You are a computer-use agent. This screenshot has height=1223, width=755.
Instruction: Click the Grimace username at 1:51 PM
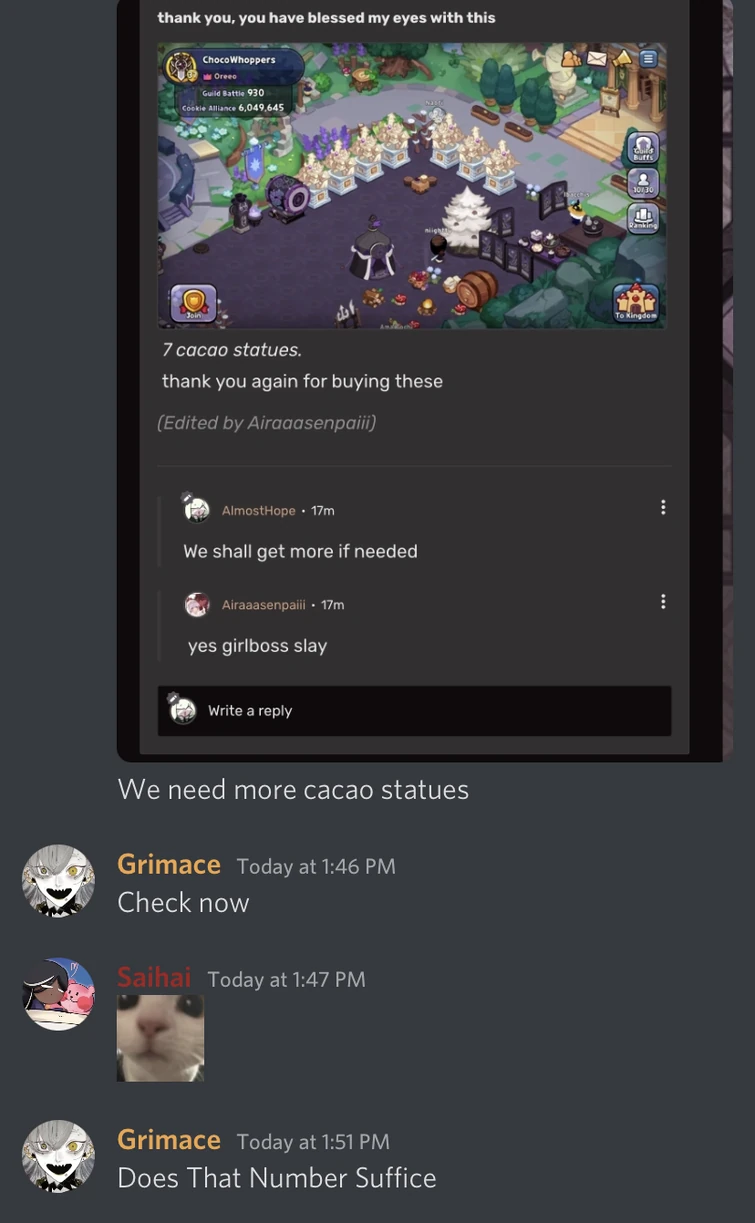169,1140
